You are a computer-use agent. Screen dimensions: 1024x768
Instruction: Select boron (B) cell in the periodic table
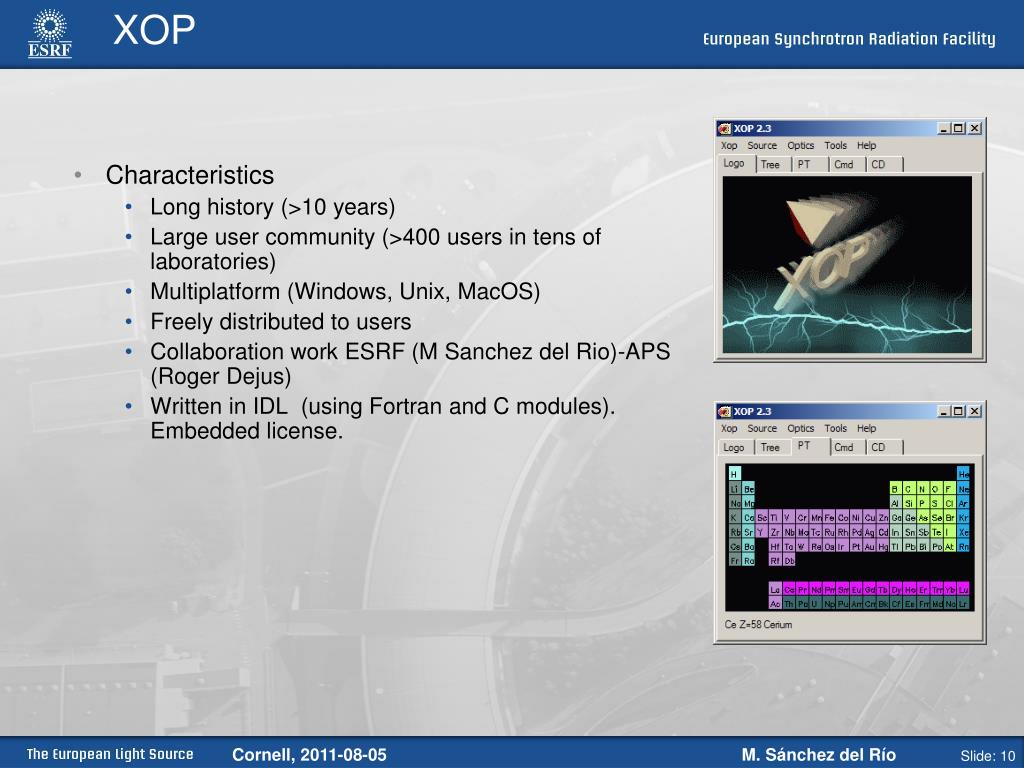coord(896,488)
